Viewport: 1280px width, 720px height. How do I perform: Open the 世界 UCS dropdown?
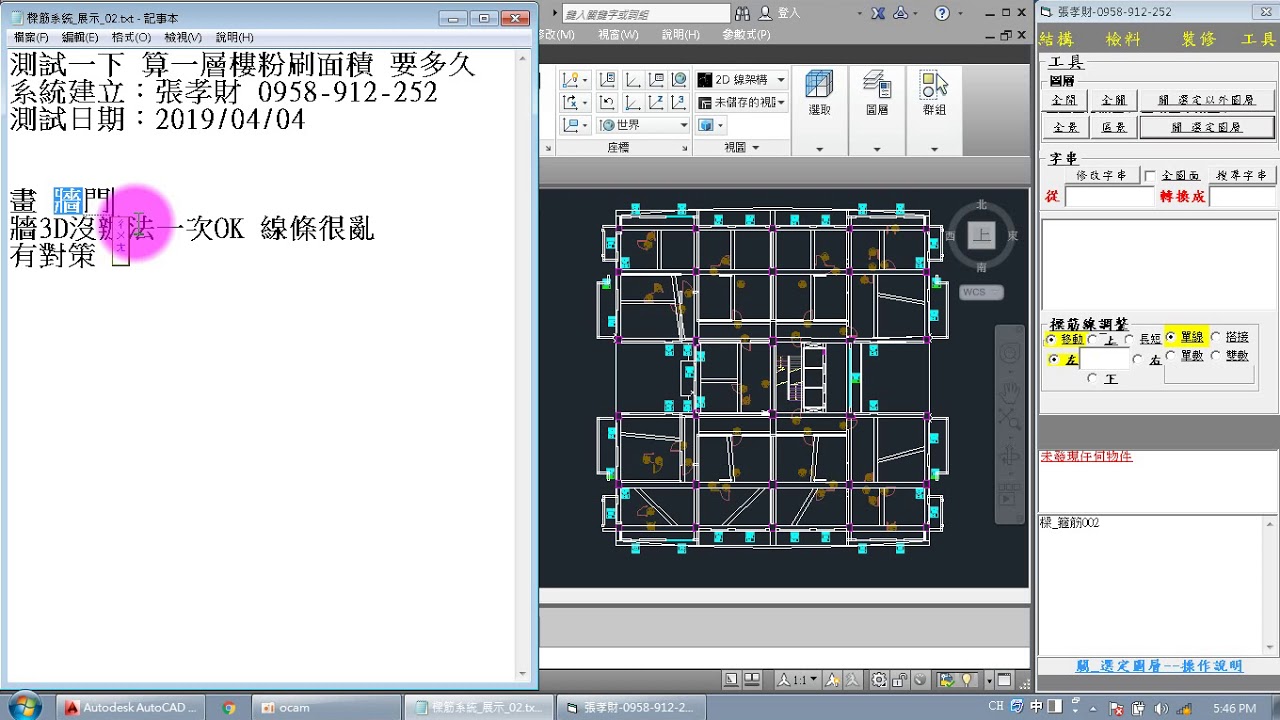click(643, 125)
